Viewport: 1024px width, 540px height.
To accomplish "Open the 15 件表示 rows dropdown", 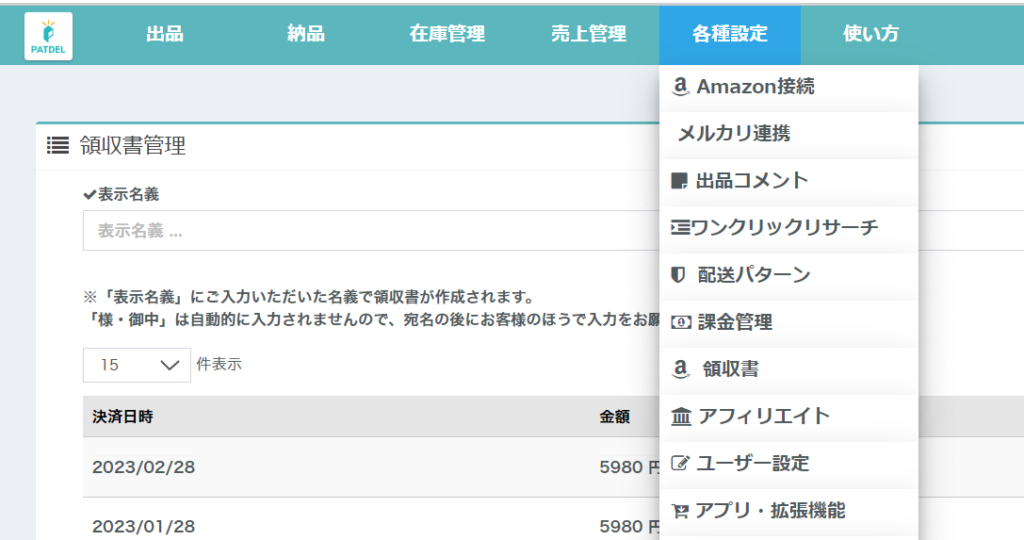I will (x=137, y=365).
